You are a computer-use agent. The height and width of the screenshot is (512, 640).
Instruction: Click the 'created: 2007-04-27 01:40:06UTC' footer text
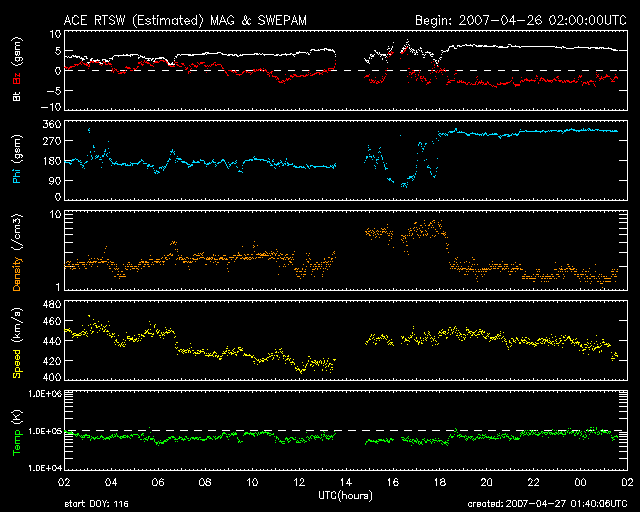(x=547, y=504)
